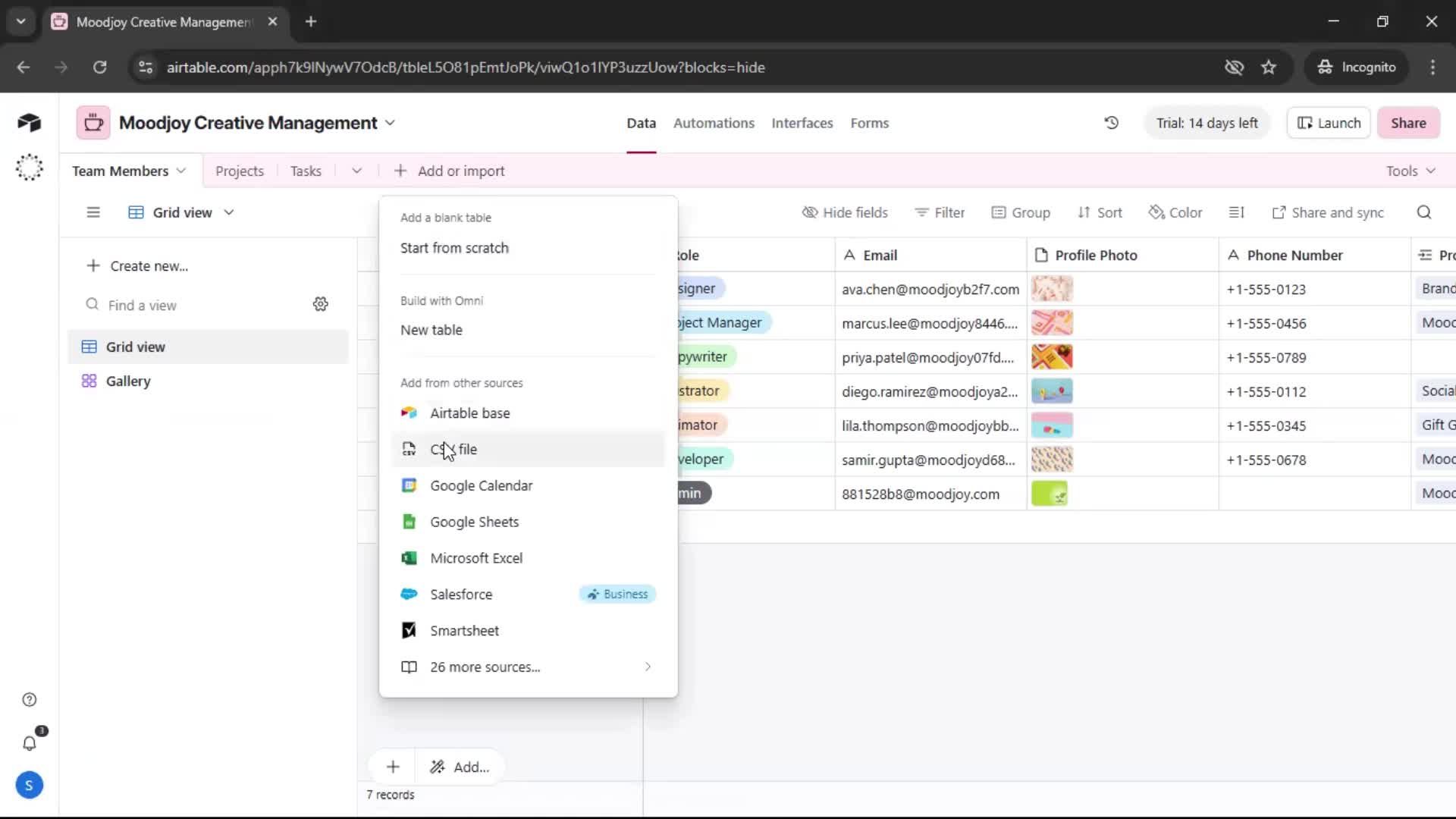Viewport: 1456px width, 819px height.
Task: Expand the Moodjoy Creative Management base dropdown
Action: (390, 123)
